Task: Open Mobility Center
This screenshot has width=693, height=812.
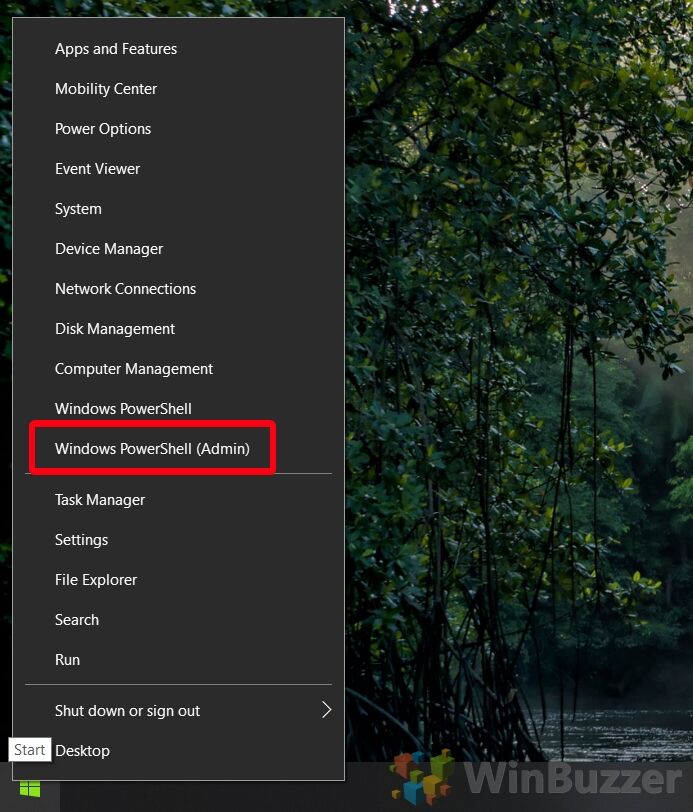Action: pos(179,89)
